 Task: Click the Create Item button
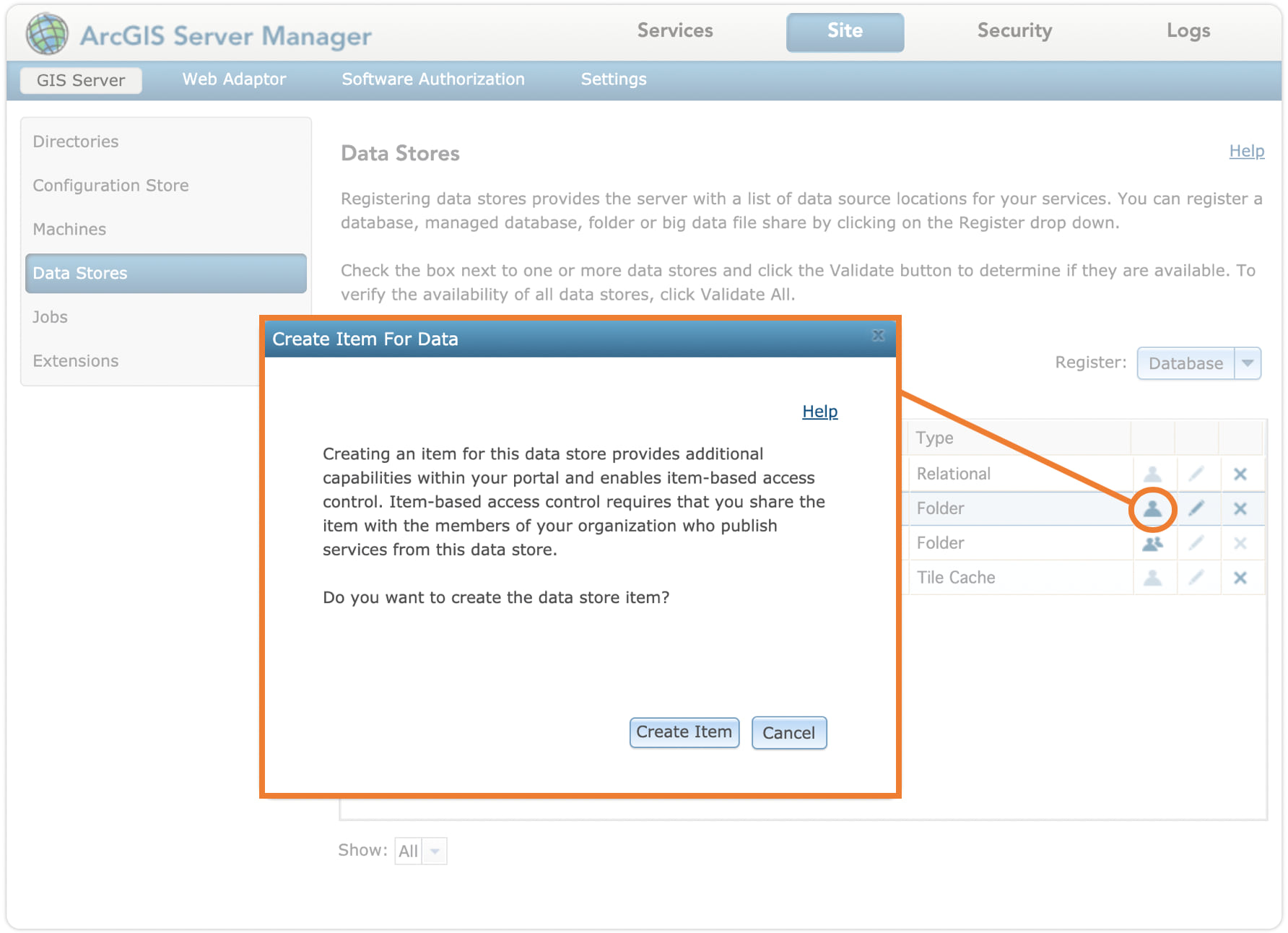coord(684,732)
